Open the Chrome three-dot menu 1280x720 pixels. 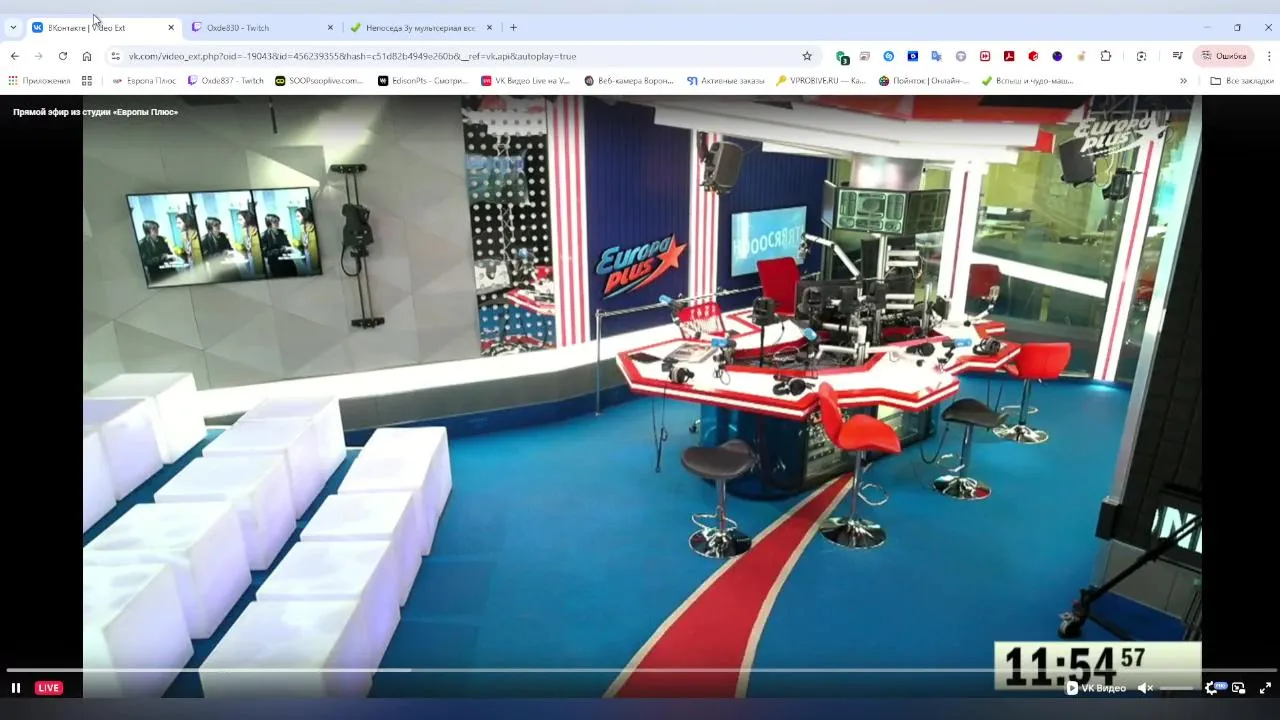(x=1269, y=56)
